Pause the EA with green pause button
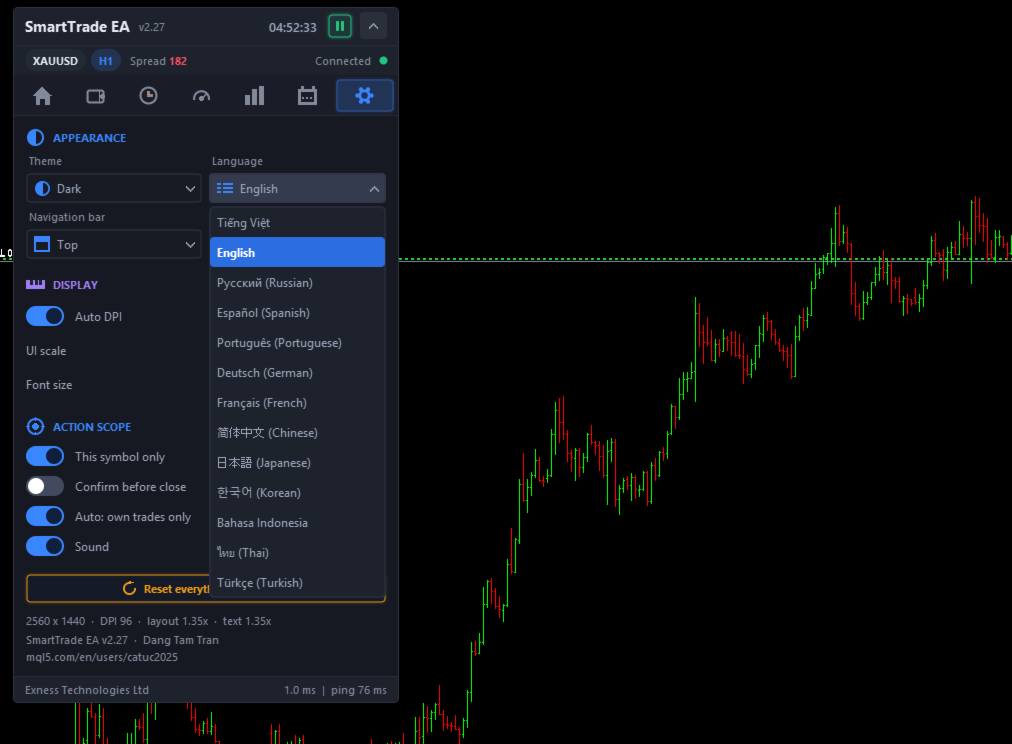The image size is (1012, 744). [339, 26]
